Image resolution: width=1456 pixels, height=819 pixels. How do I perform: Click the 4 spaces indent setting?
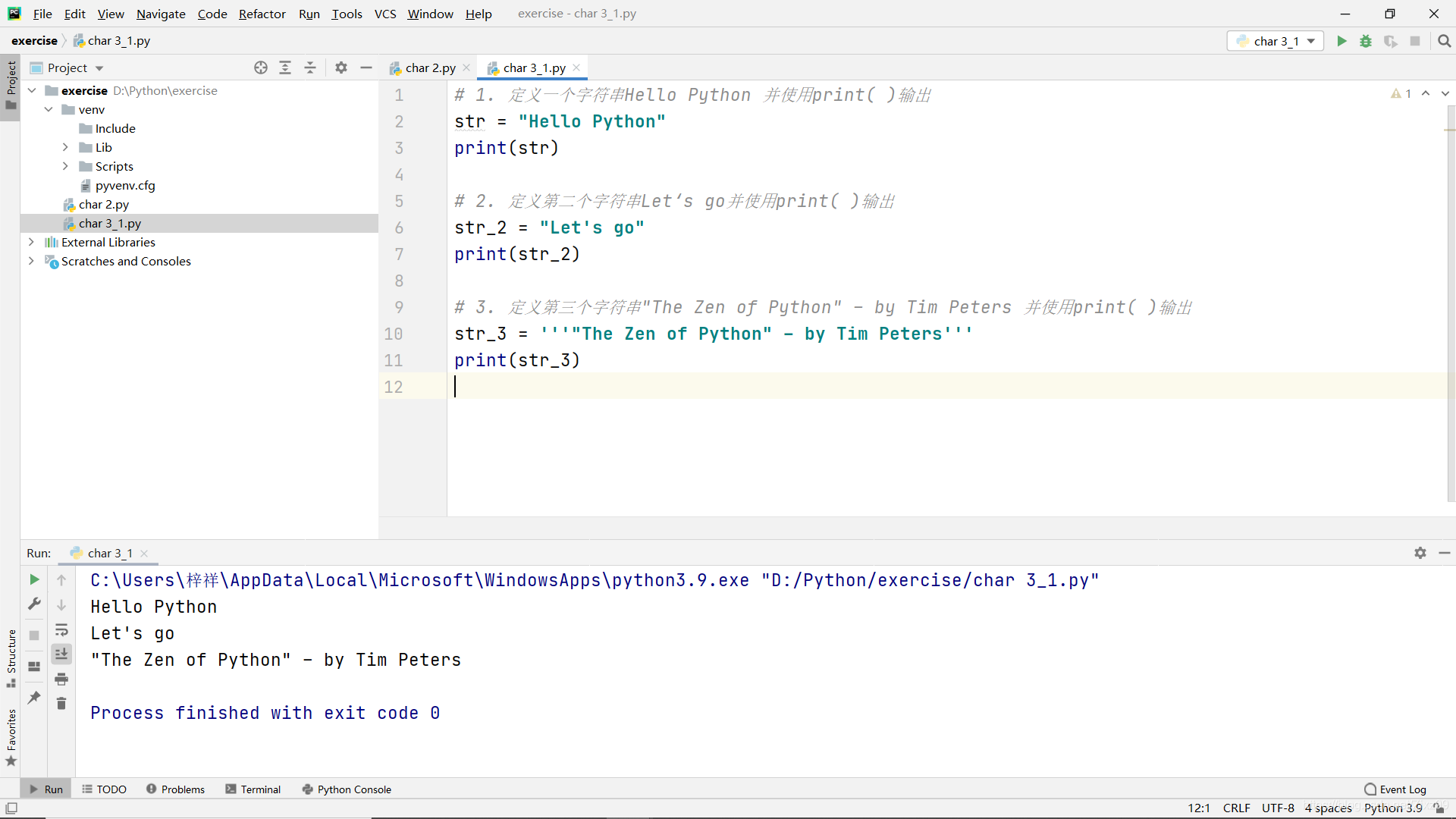[x=1328, y=808]
